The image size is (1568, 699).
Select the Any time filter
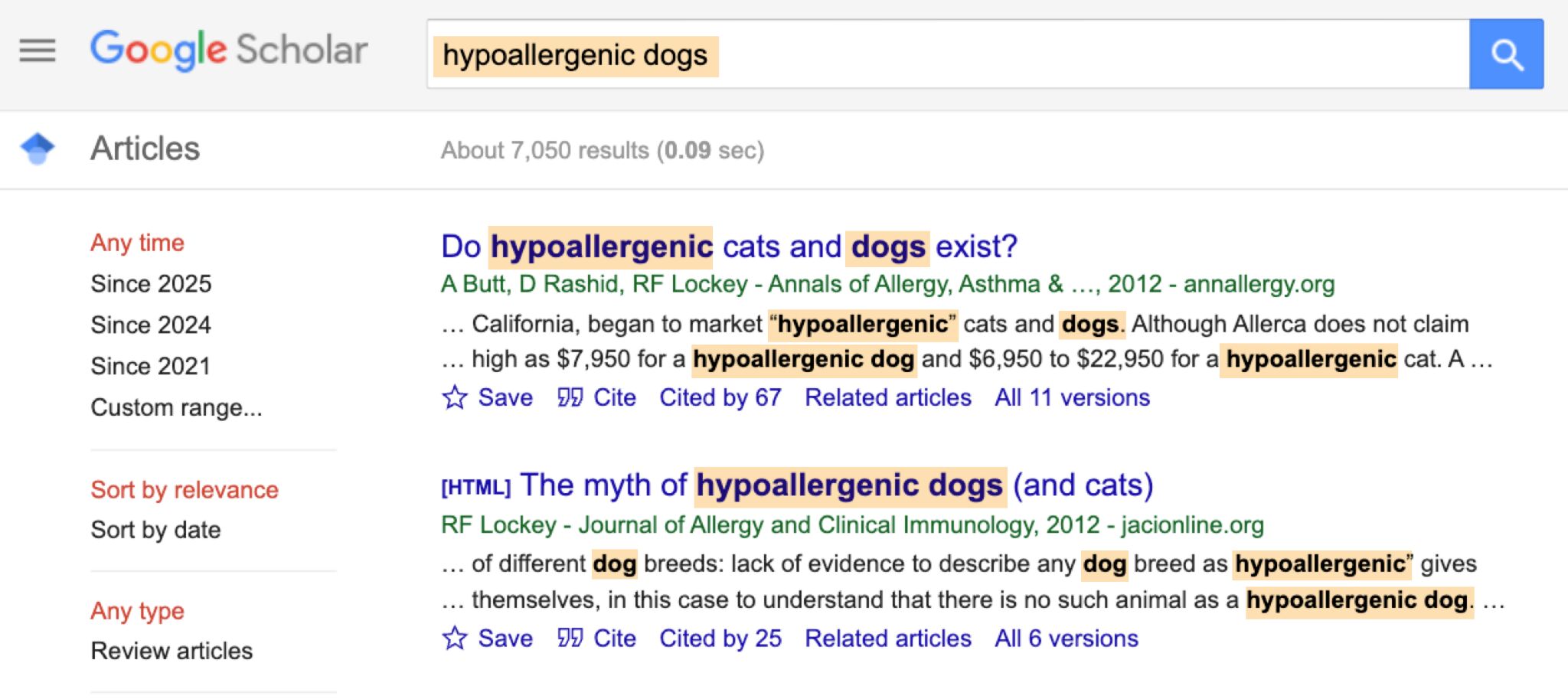pos(137,242)
